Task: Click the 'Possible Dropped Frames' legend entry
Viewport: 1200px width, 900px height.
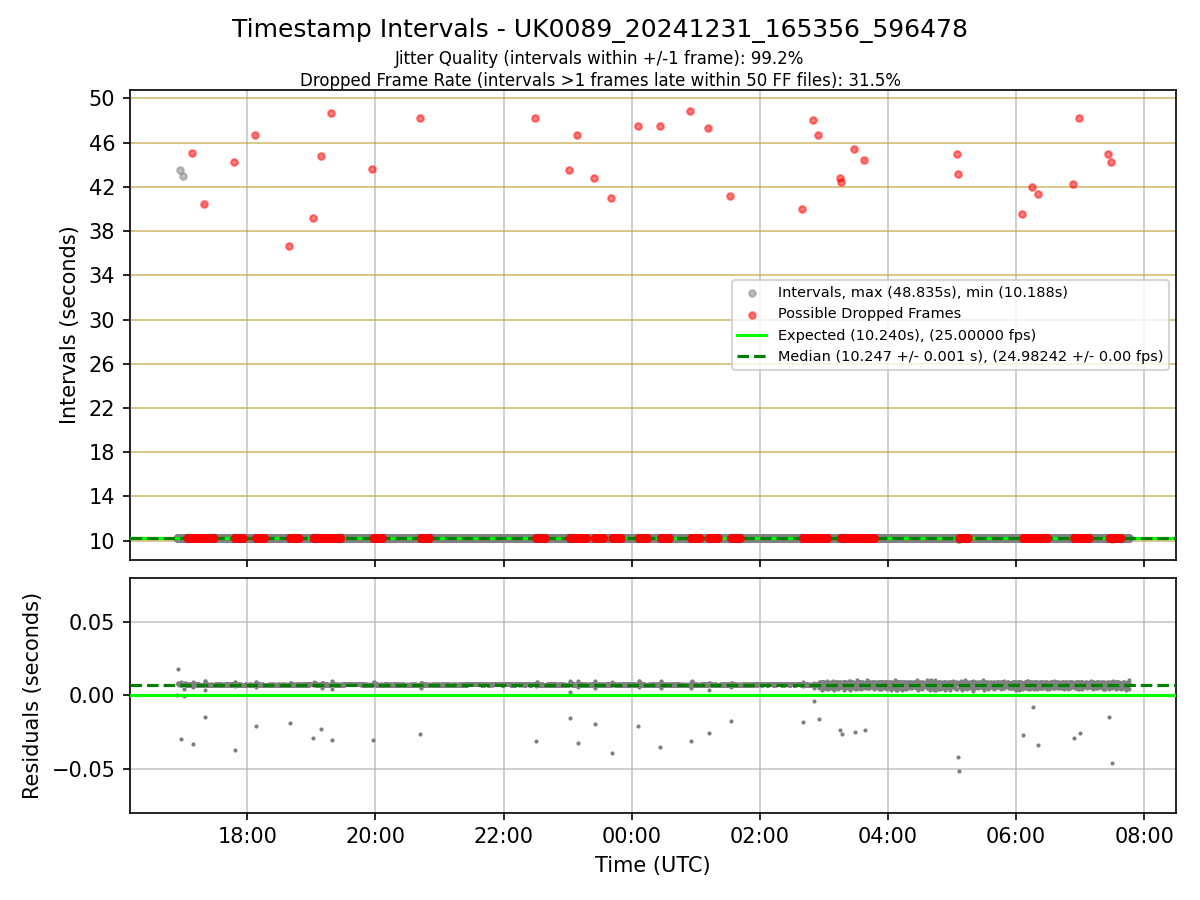Action: pos(869,313)
